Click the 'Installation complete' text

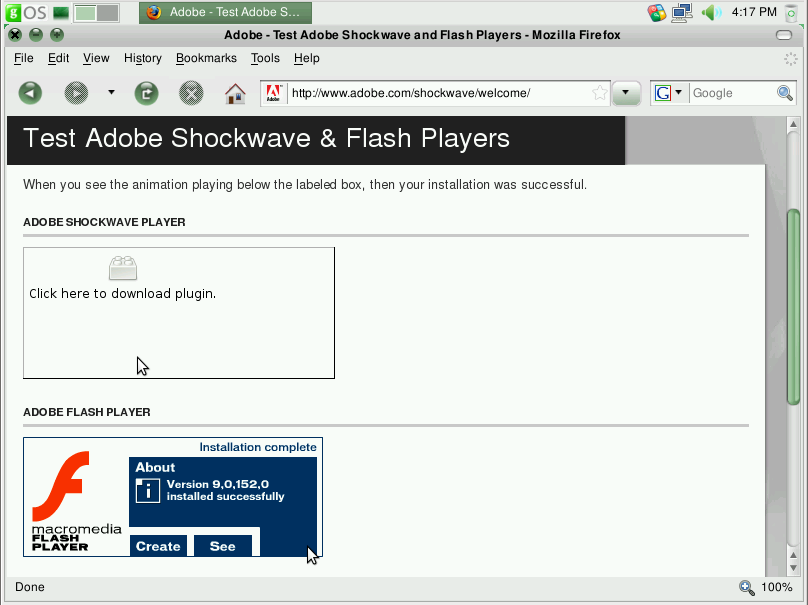point(258,447)
